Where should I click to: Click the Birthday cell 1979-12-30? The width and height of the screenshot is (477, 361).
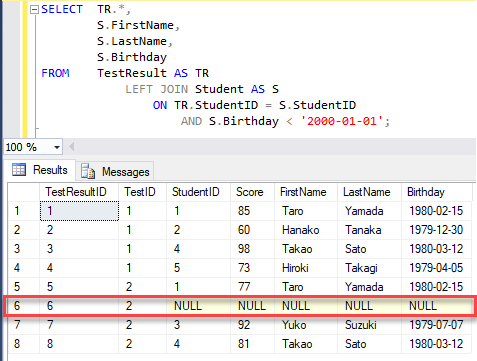(x=437, y=230)
